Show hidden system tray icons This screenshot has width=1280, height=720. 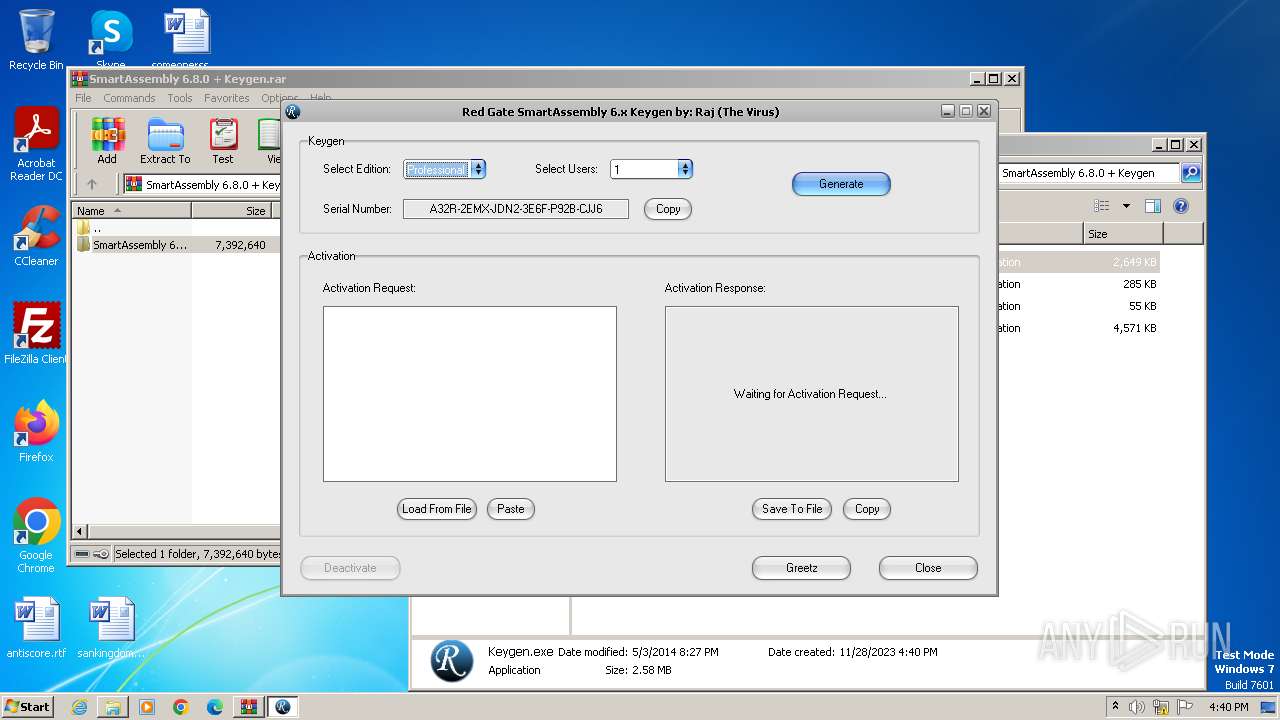(x=1115, y=707)
